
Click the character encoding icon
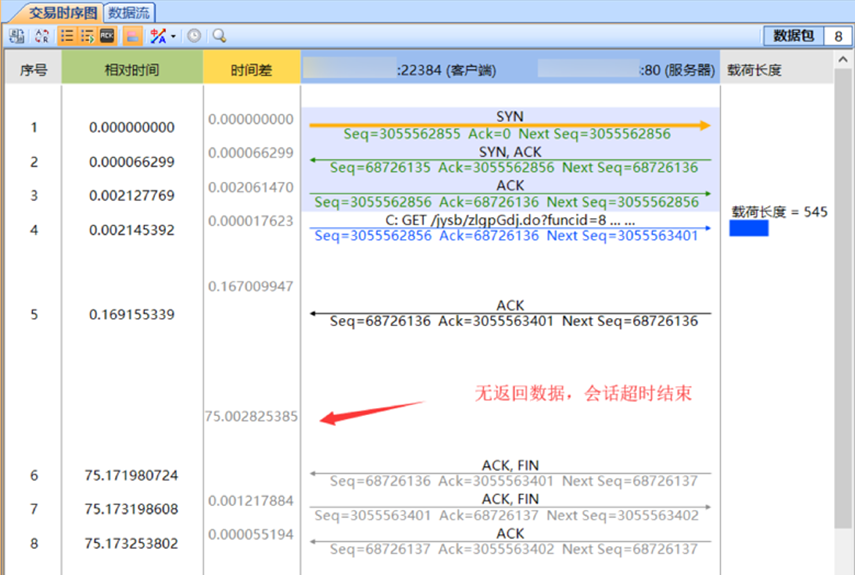[158, 35]
